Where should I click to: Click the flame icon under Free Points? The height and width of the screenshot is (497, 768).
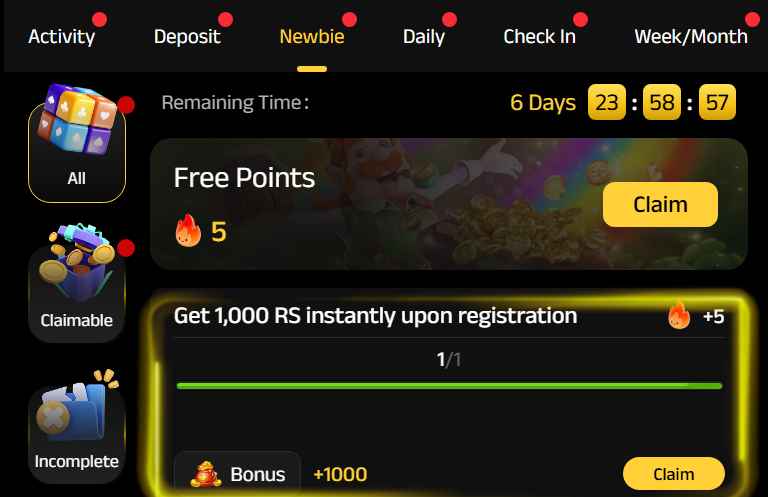click(x=189, y=230)
